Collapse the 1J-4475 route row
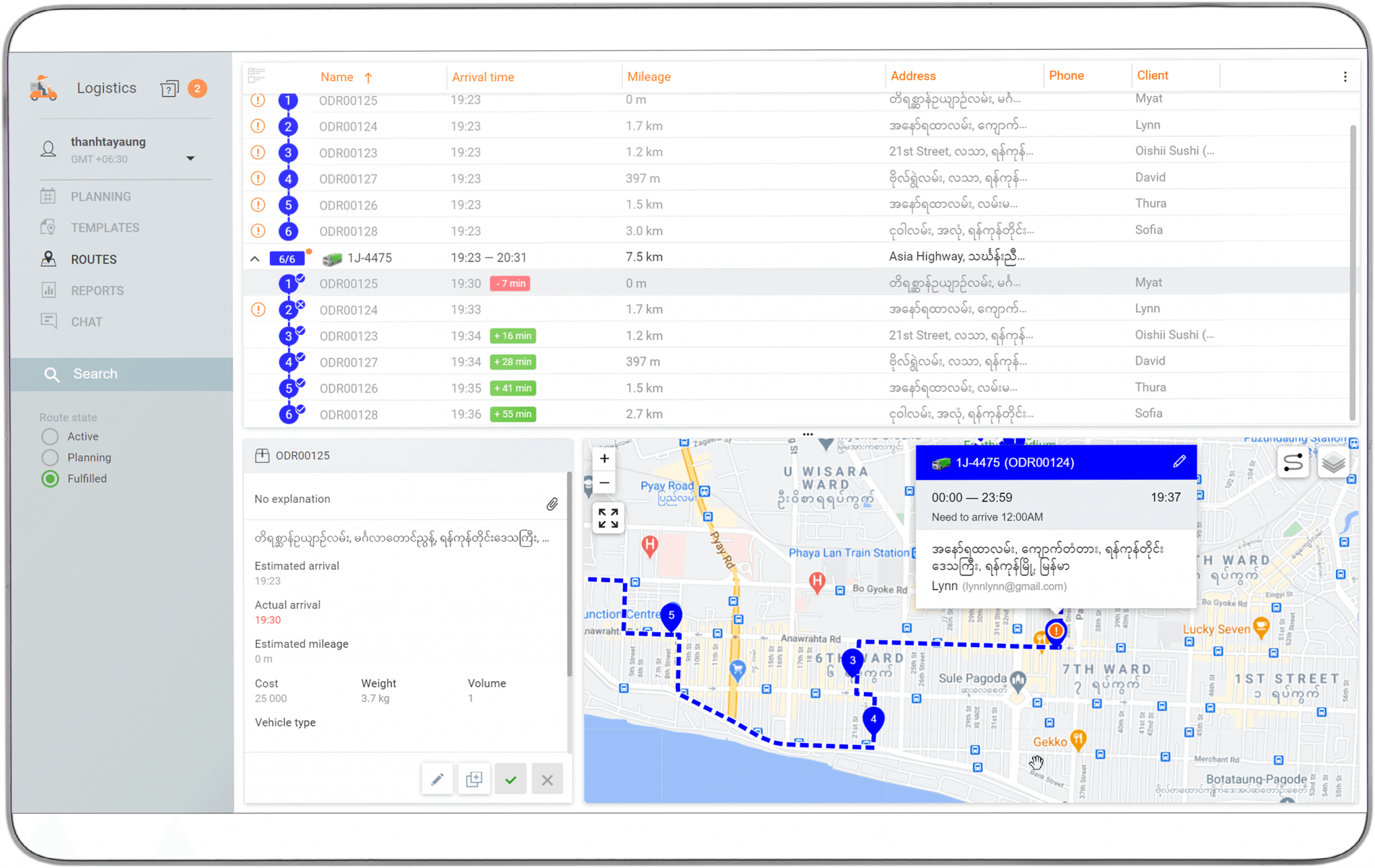 254,258
